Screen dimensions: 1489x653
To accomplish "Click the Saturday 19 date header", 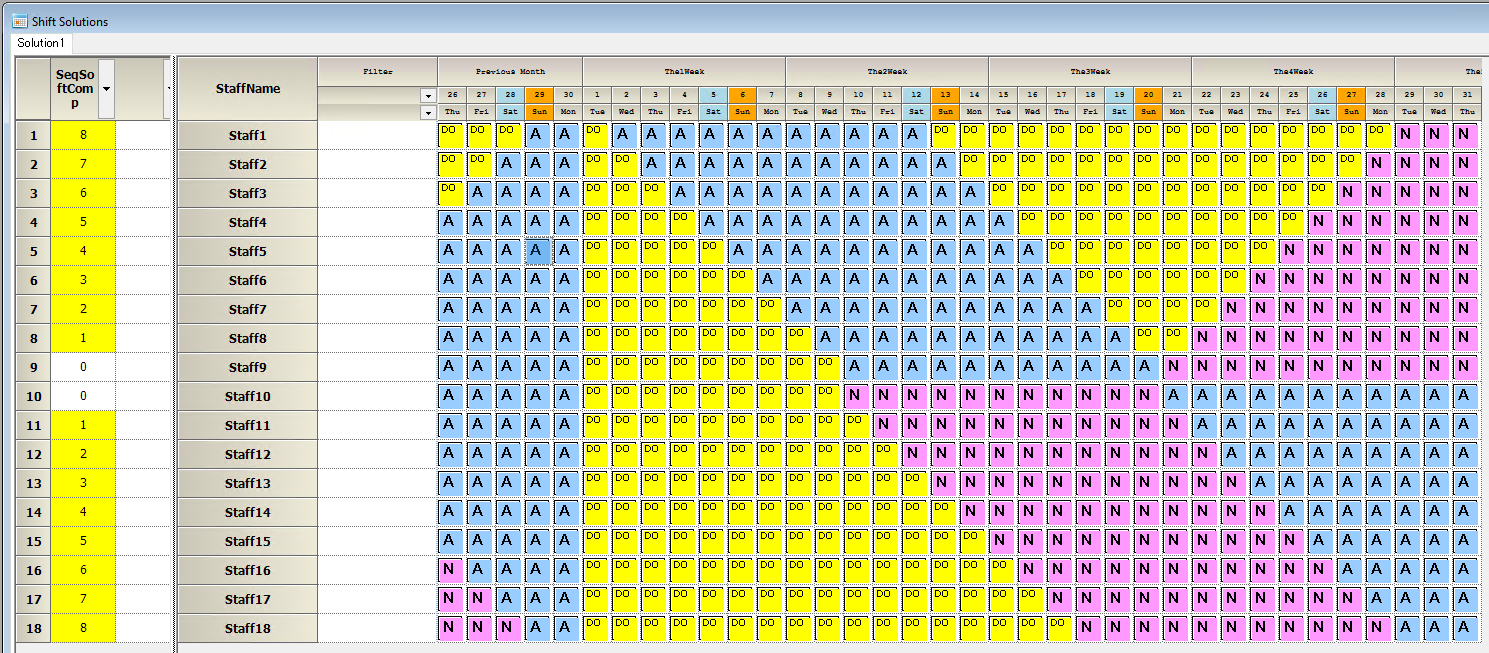I will point(1119,94).
